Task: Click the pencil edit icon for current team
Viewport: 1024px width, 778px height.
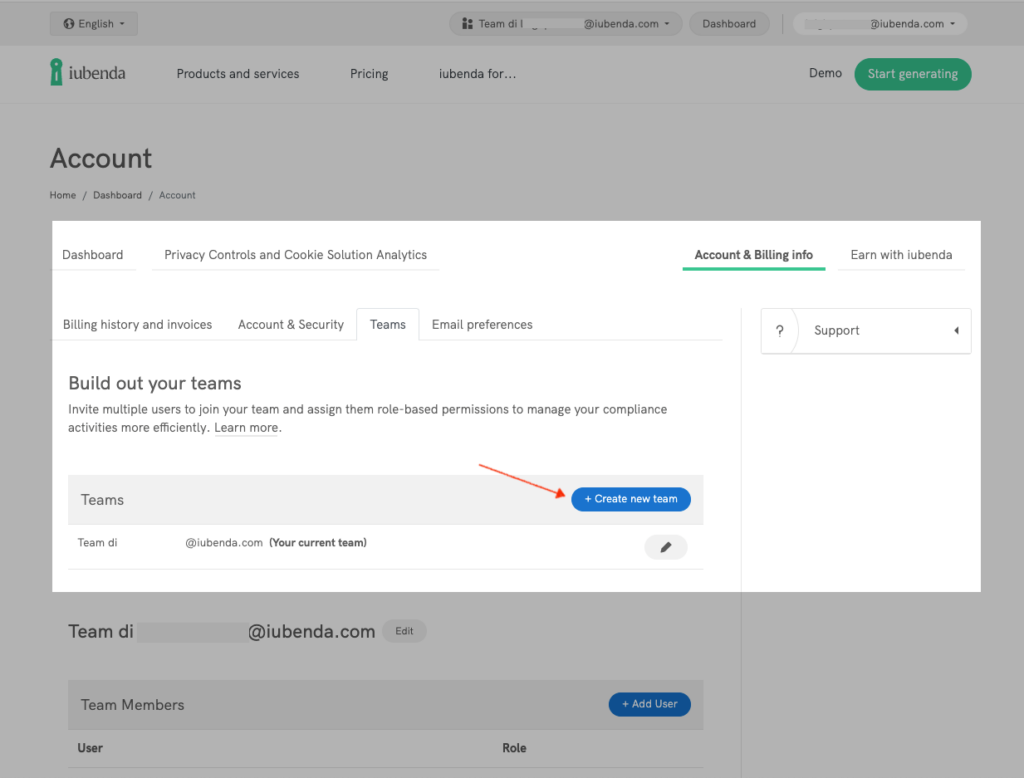Action: click(x=666, y=547)
